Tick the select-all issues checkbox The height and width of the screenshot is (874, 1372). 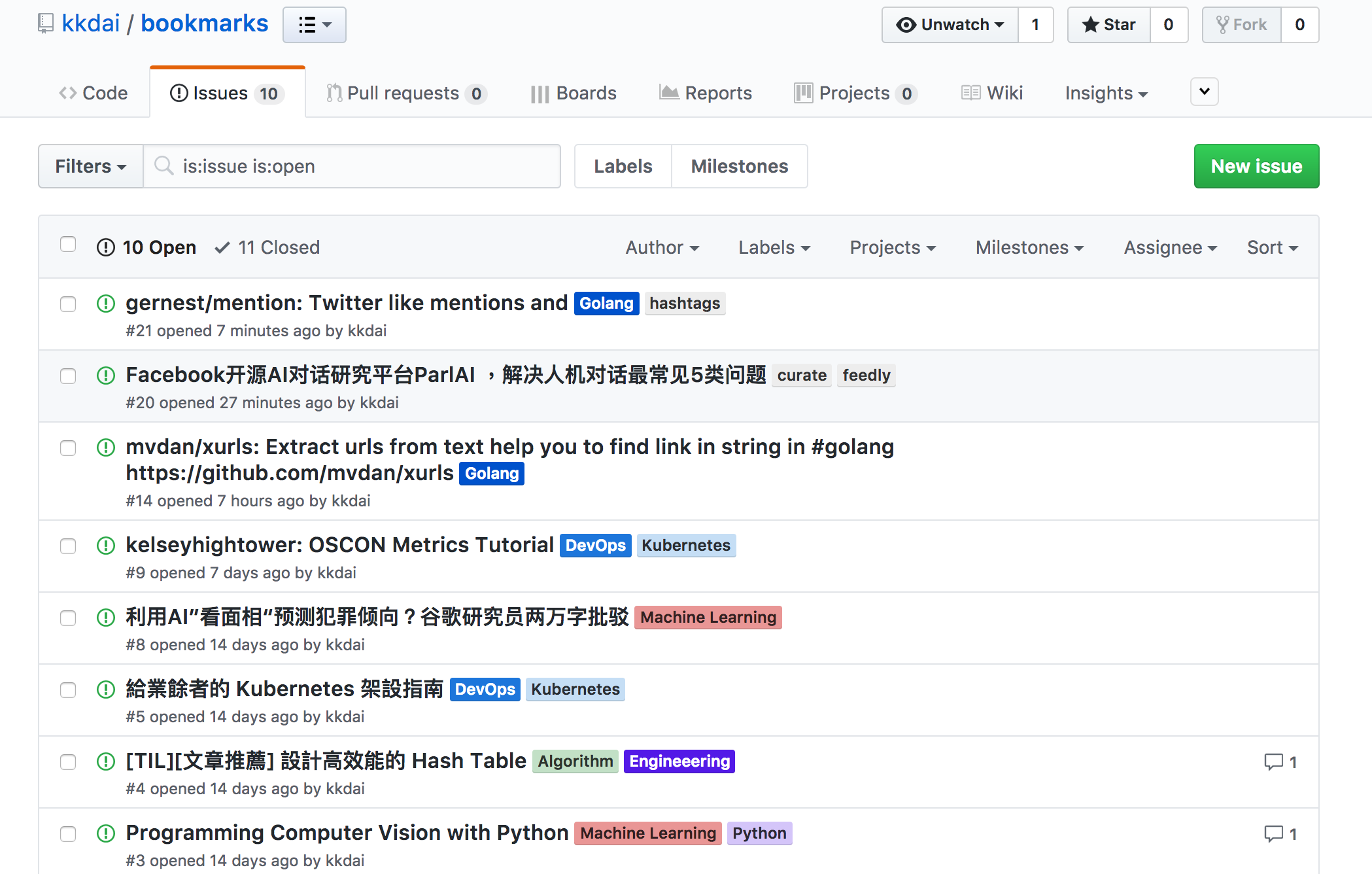click(x=68, y=245)
